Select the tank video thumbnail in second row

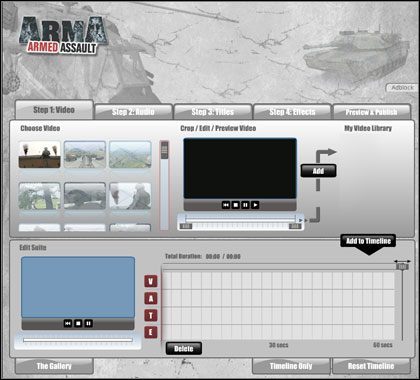pyautogui.click(x=85, y=196)
